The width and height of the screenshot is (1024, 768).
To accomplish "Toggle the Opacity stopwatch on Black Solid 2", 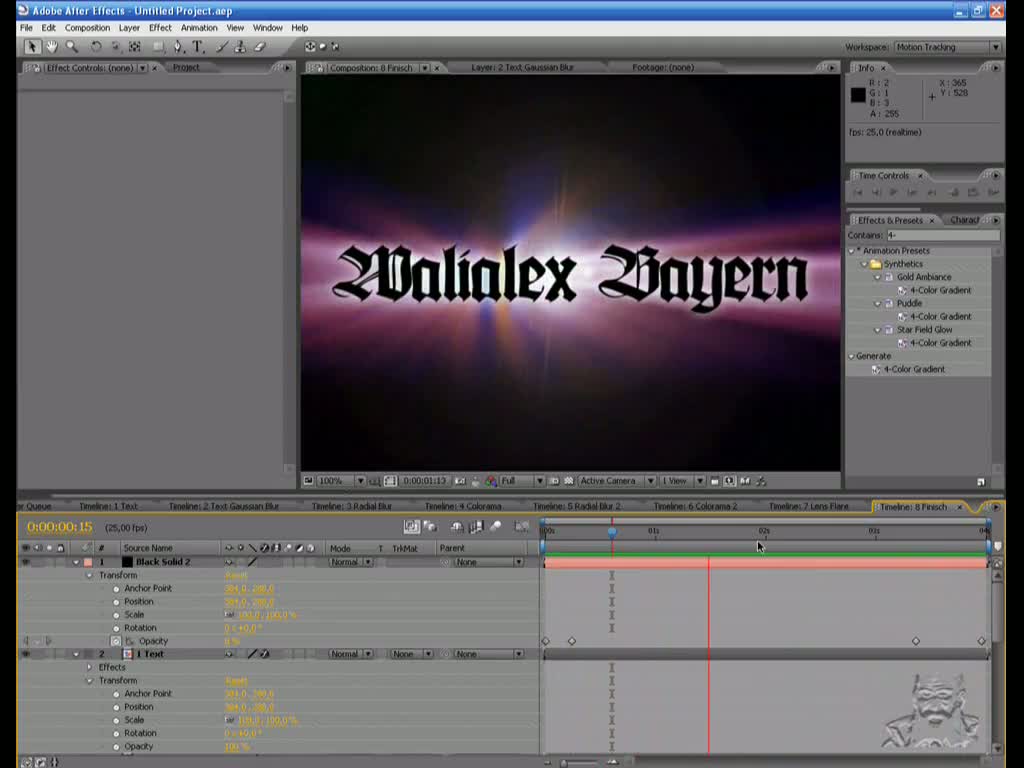I will [x=116, y=641].
